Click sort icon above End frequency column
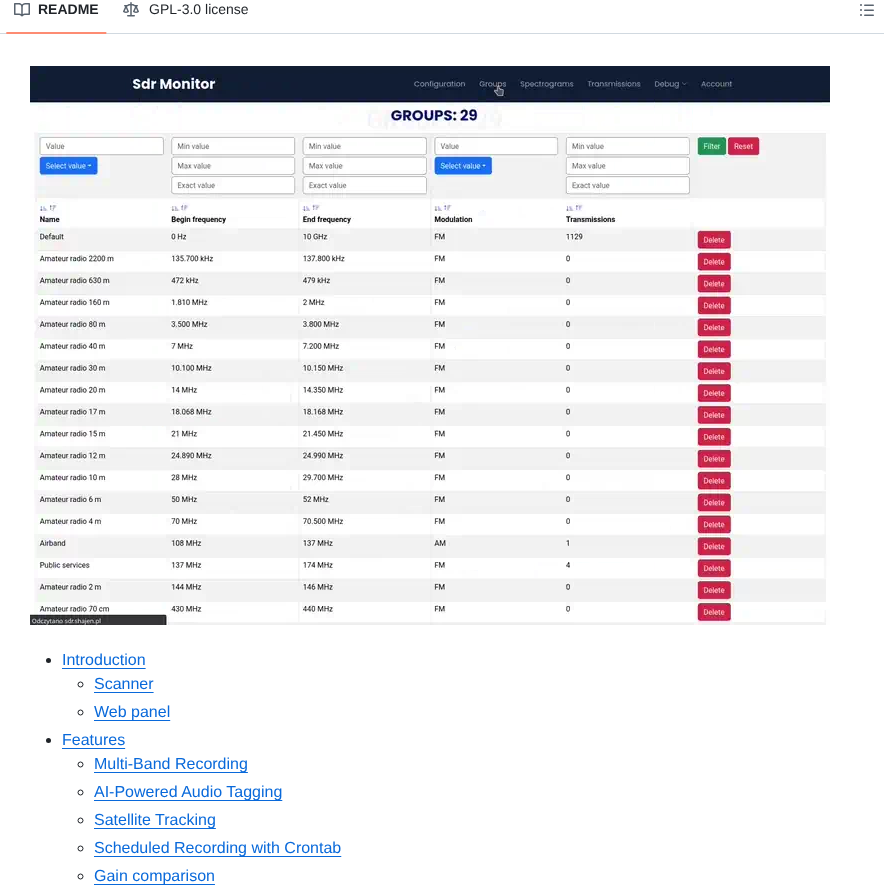 (308, 208)
